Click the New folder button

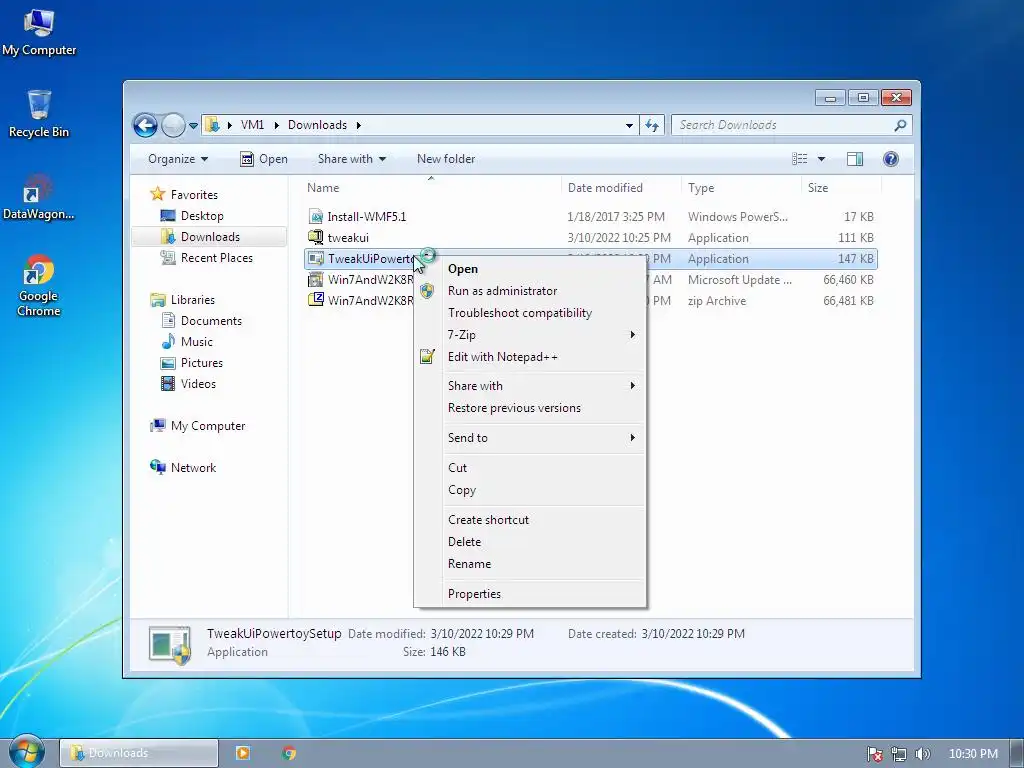click(x=446, y=159)
